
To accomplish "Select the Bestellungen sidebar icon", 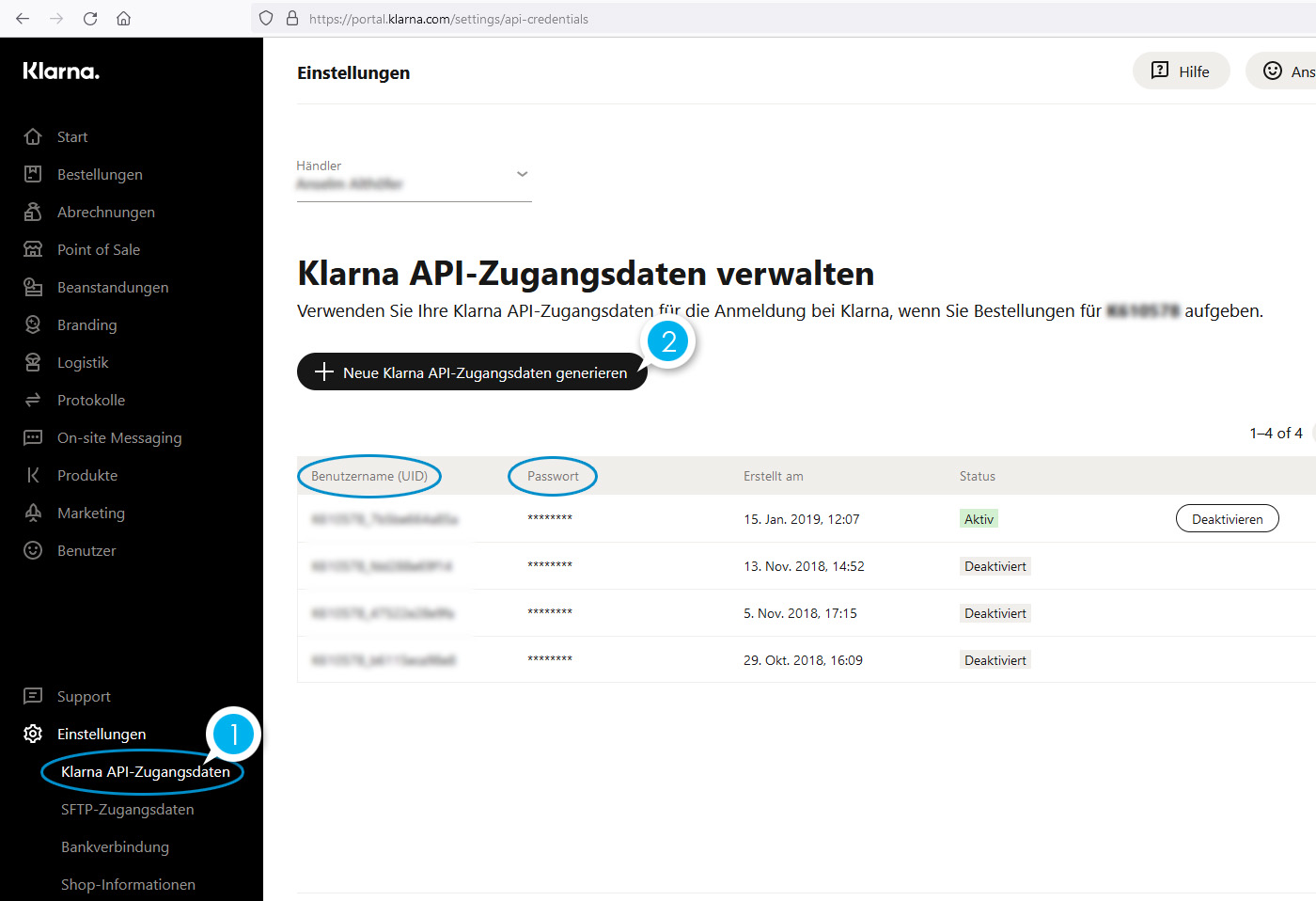I will (33, 174).
